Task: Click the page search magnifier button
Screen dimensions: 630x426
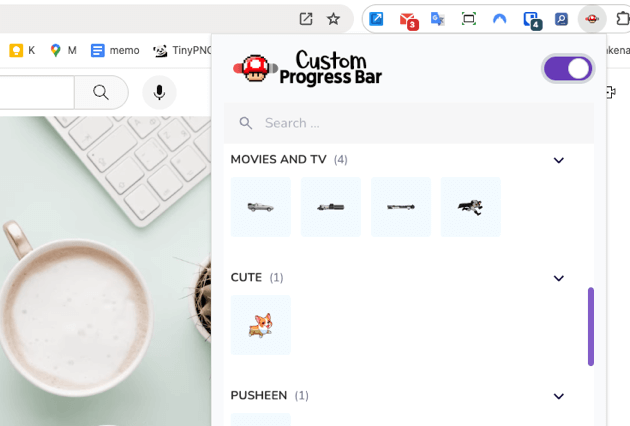Action: click(x=101, y=92)
